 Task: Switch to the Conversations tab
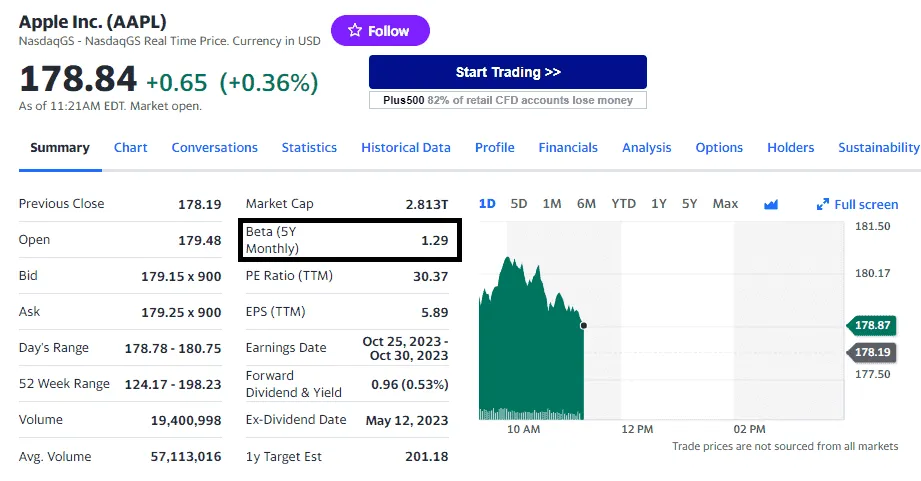[214, 147]
